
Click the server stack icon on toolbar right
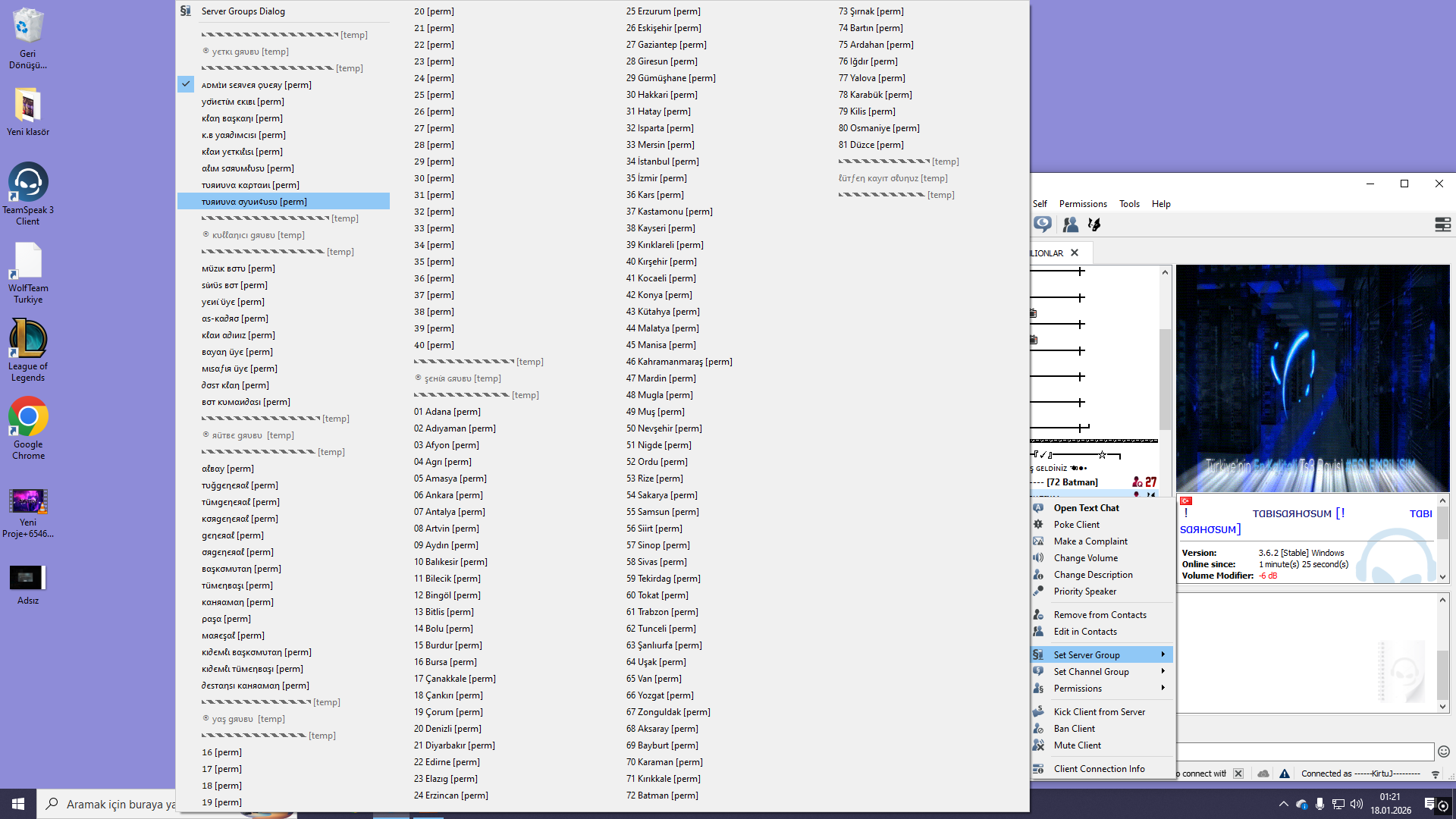pyautogui.click(x=1442, y=224)
